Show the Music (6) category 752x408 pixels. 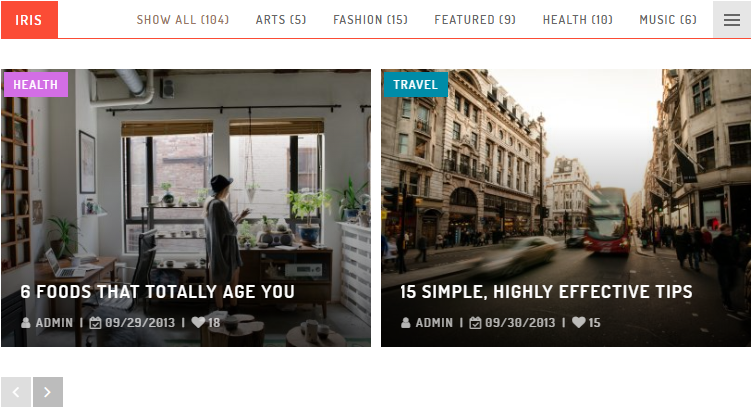coord(668,20)
